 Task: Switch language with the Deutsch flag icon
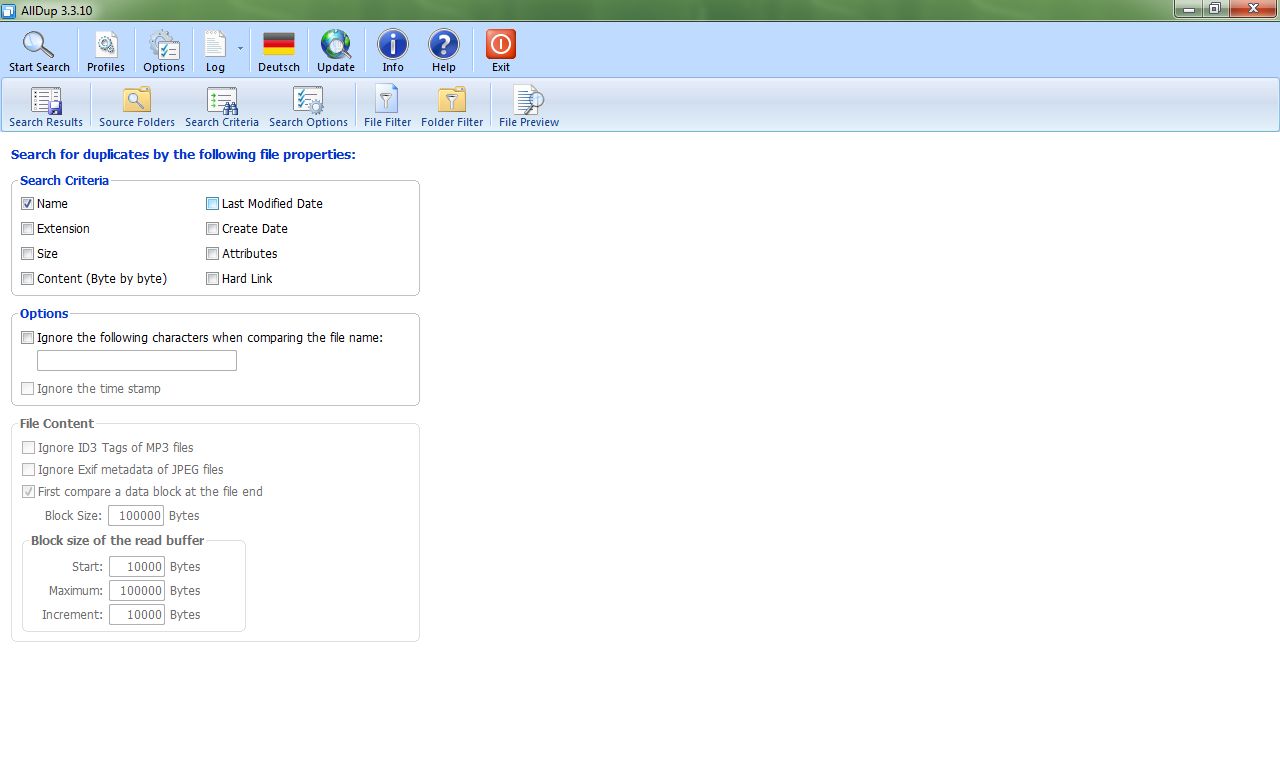[279, 45]
